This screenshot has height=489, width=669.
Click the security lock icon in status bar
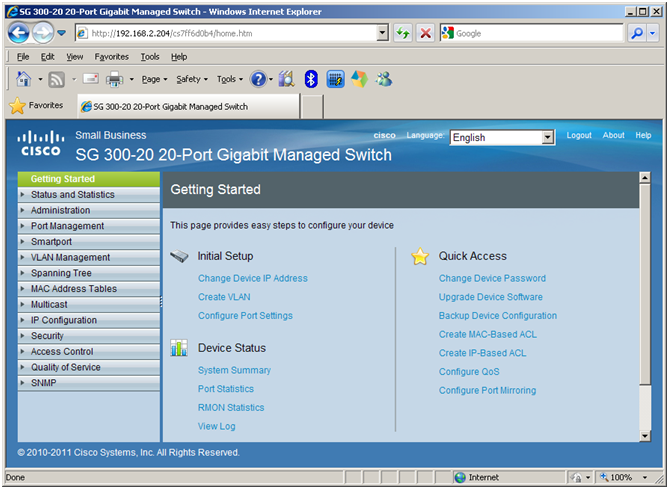coord(576,477)
